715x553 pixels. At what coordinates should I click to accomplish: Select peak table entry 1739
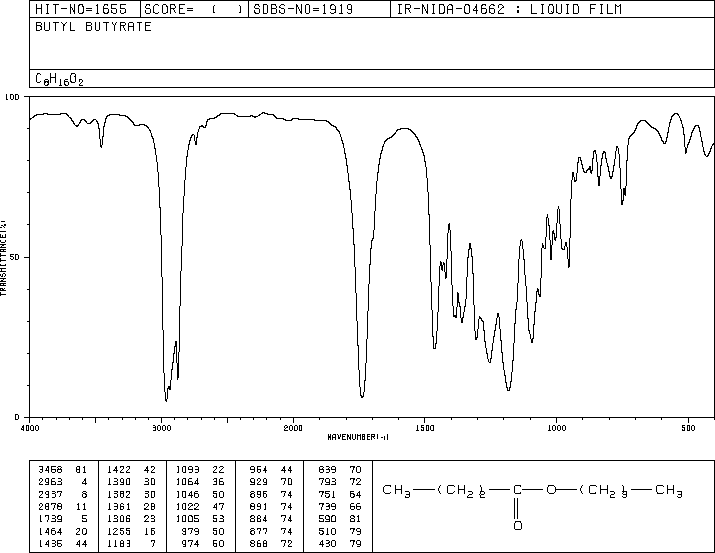[x=62, y=519]
